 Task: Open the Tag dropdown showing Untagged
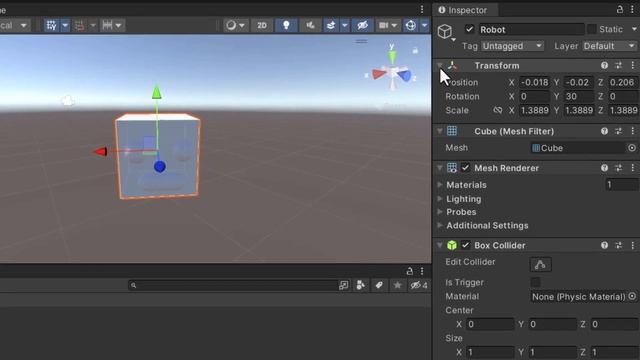(x=512, y=46)
